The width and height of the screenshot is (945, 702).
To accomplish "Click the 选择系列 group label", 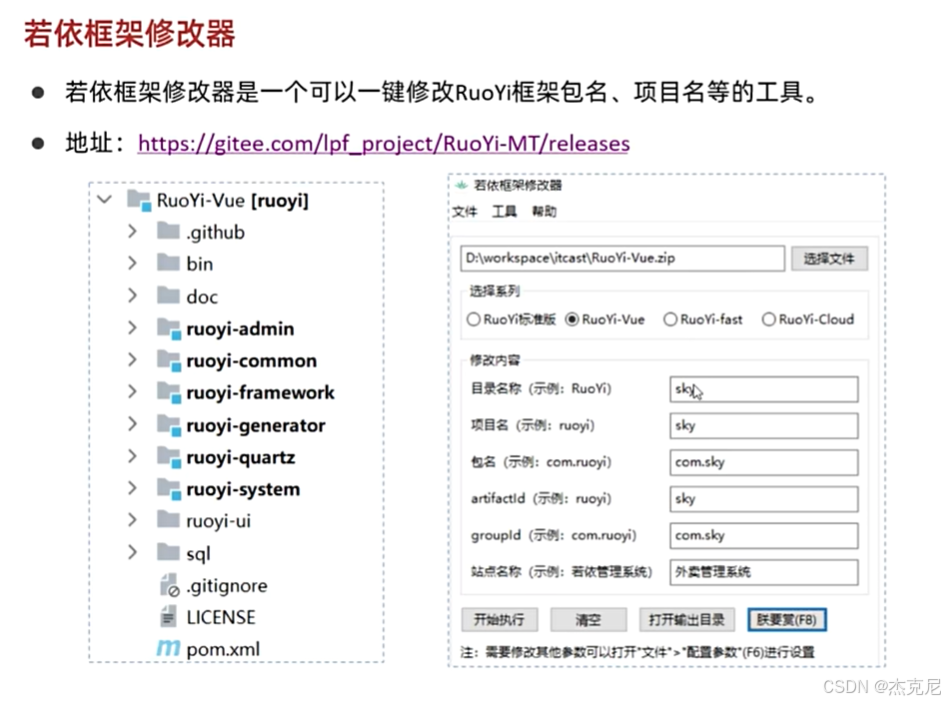I will [x=494, y=291].
